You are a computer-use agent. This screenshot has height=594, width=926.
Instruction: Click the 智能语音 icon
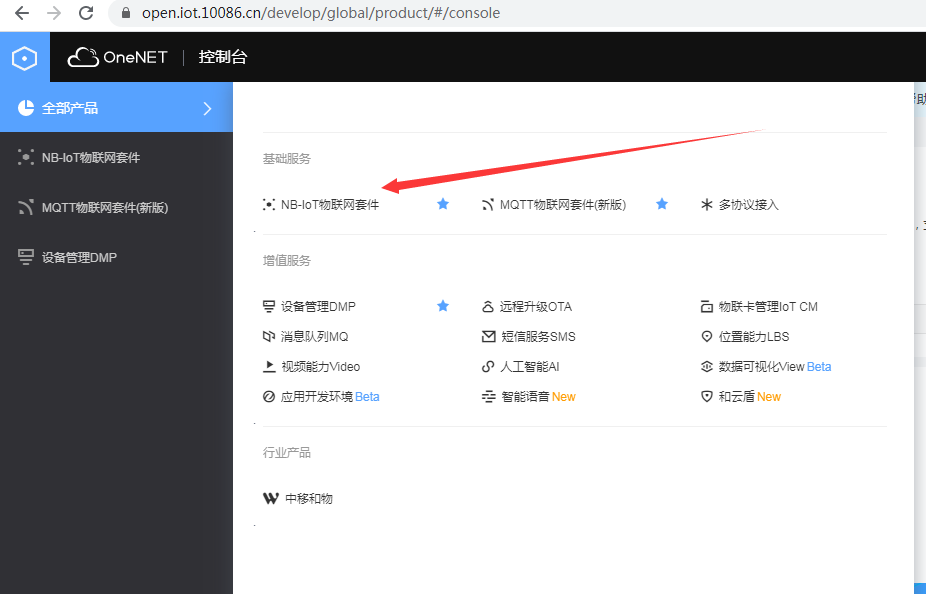click(x=488, y=397)
